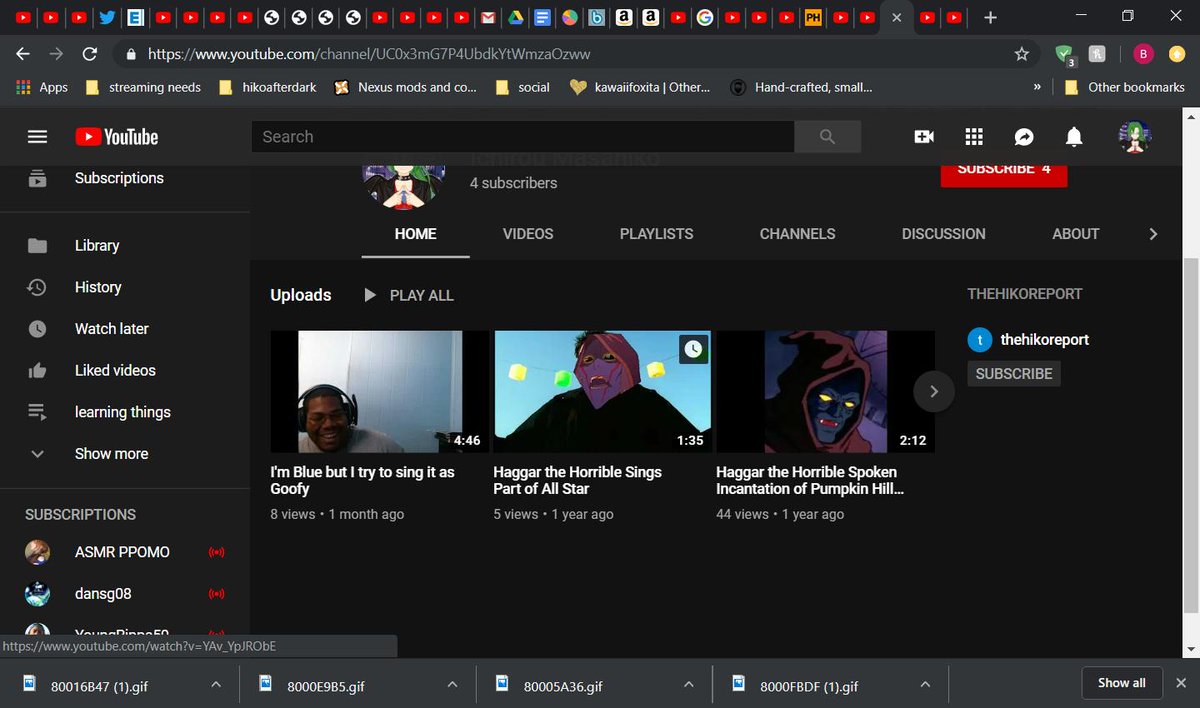Image resolution: width=1200 pixels, height=708 pixels.
Task: Click the live indicator next to dansg08
Action: 216,594
